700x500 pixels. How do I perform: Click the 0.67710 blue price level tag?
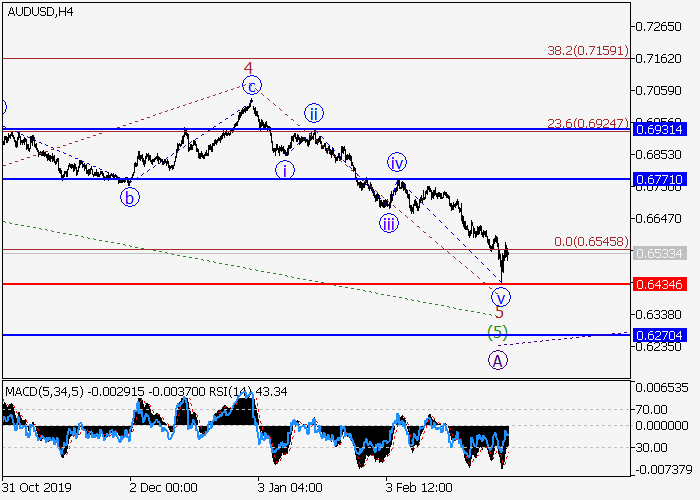point(658,179)
